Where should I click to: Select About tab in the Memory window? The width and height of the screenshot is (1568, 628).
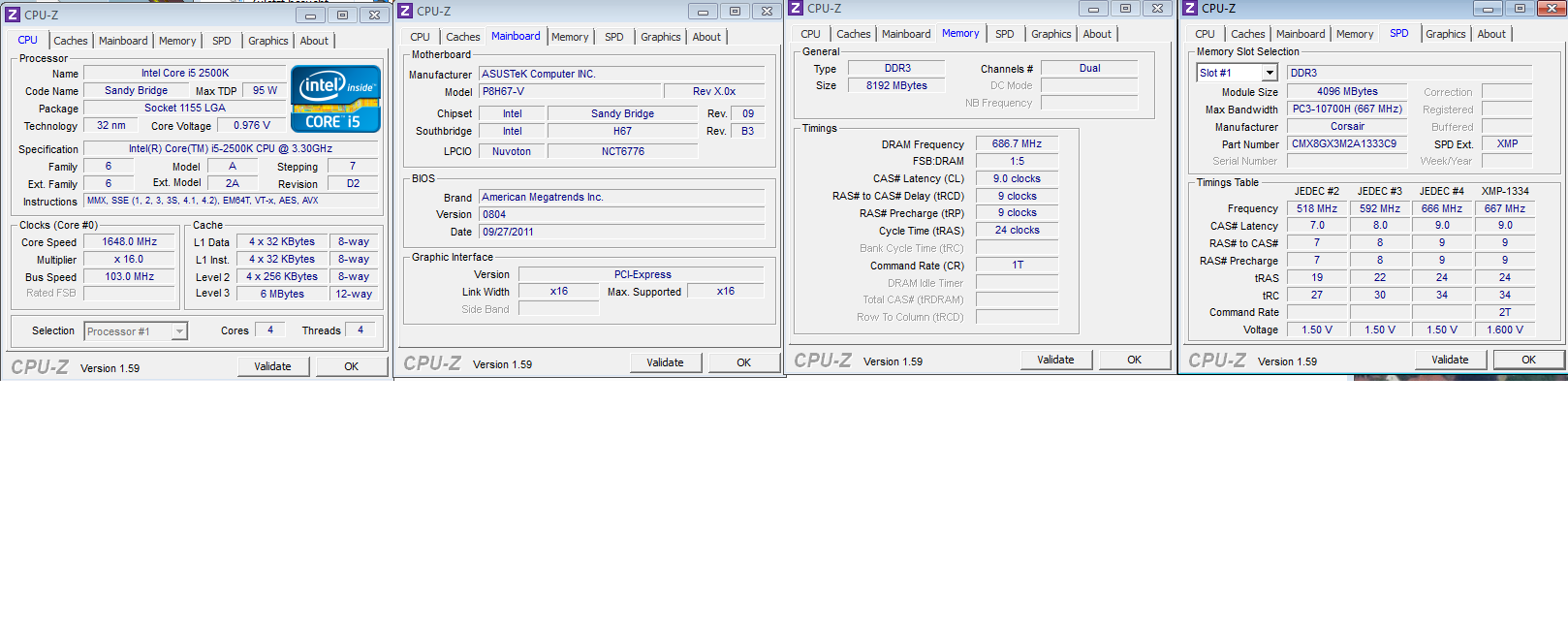coord(1097,34)
